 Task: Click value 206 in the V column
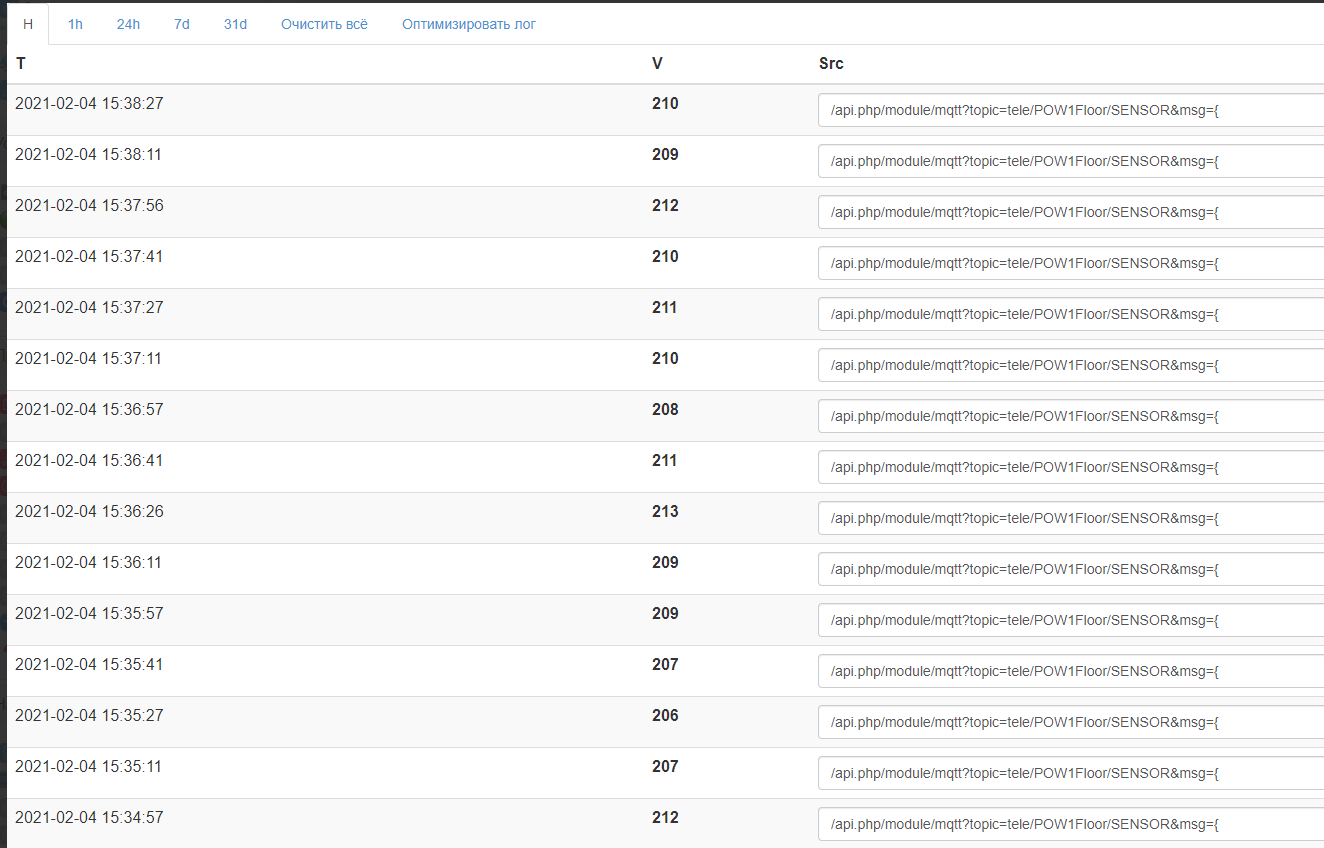tap(665, 716)
